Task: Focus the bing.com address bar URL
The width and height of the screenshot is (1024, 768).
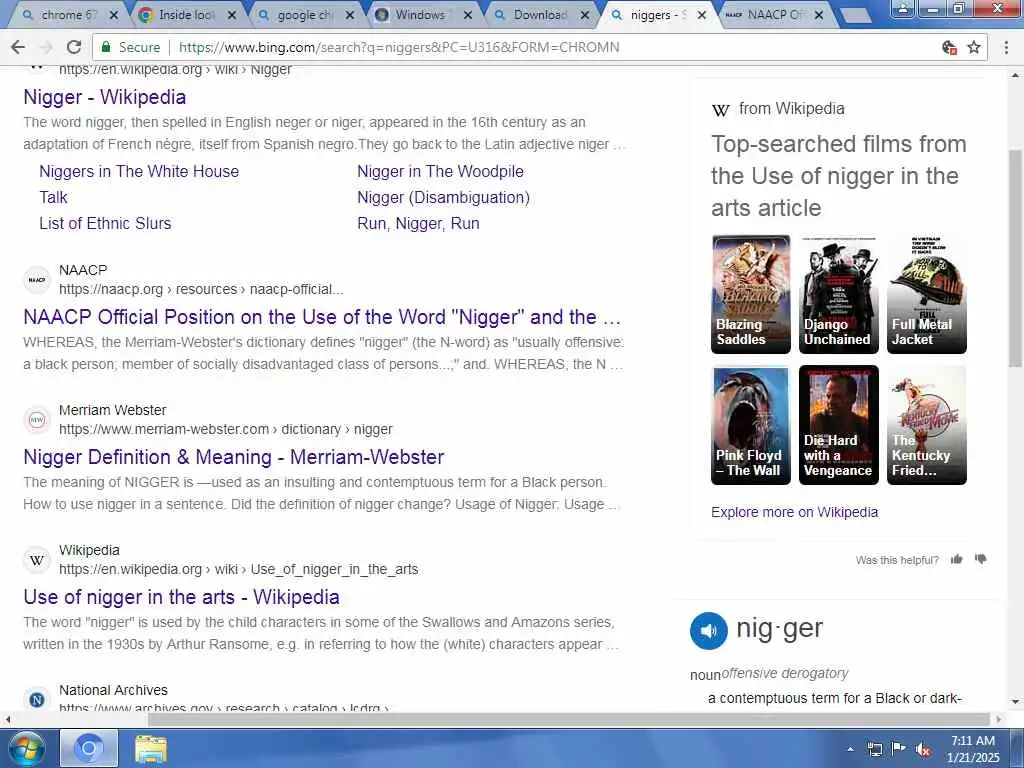Action: click(x=399, y=47)
